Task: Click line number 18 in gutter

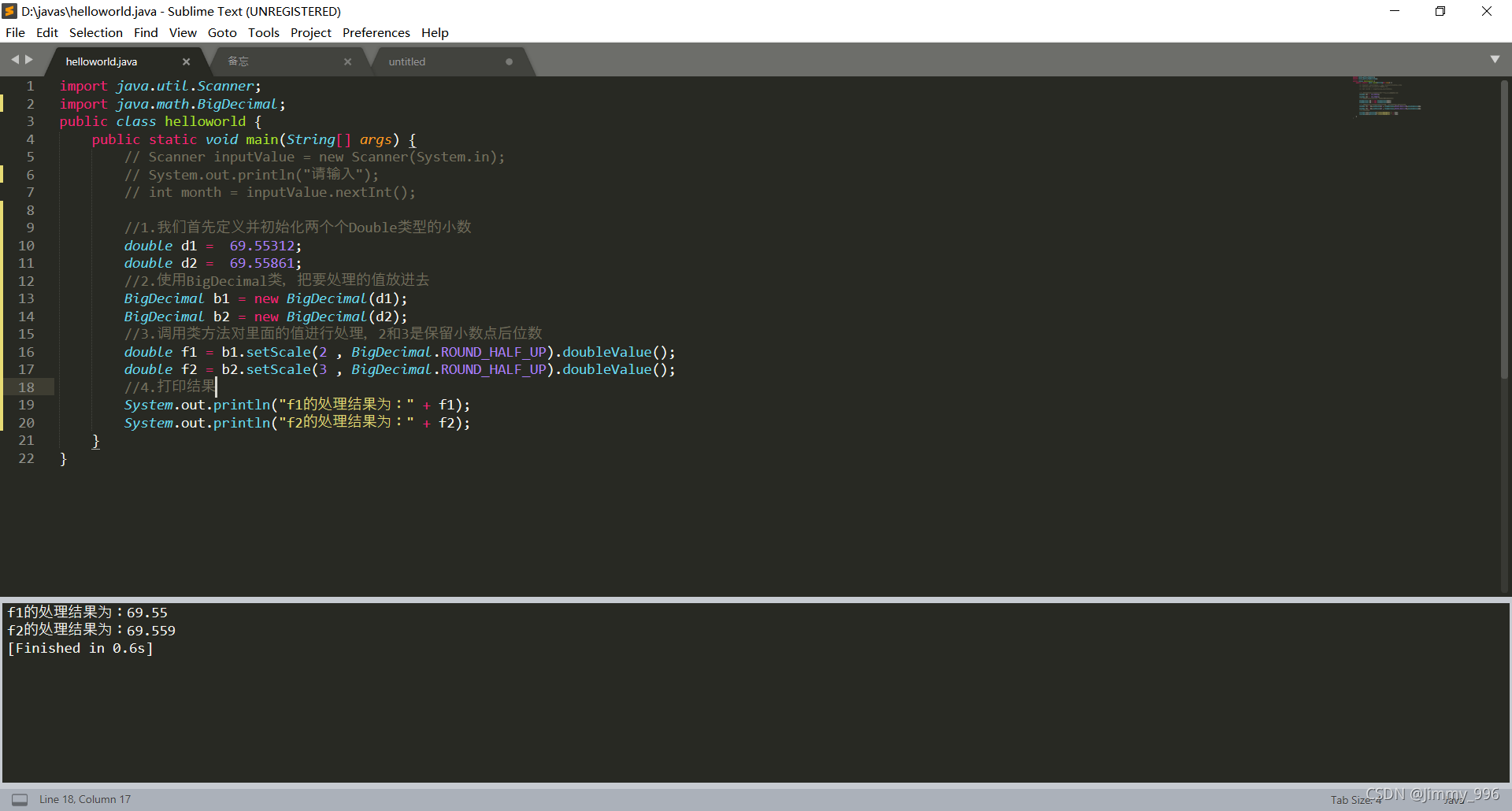Action: pos(26,387)
